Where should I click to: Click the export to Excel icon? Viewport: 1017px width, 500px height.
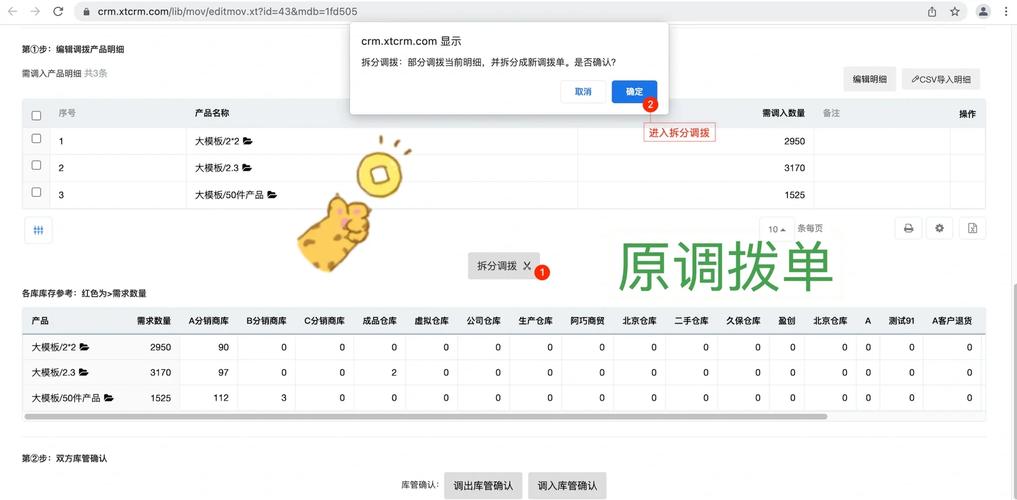(x=972, y=228)
